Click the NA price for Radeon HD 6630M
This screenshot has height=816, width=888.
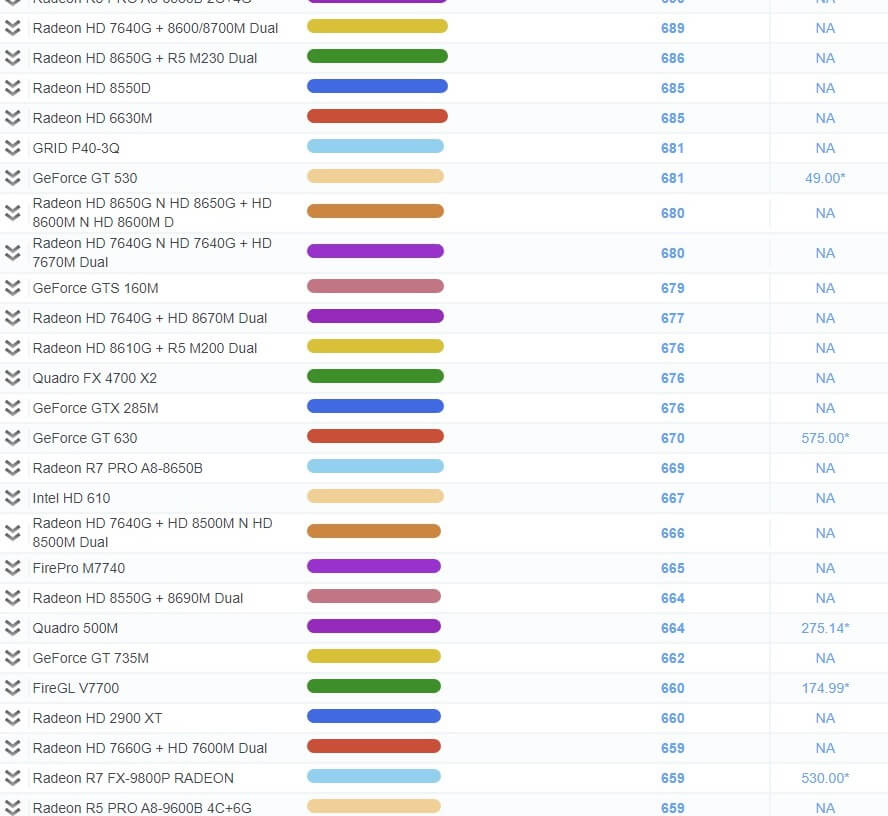pos(825,118)
